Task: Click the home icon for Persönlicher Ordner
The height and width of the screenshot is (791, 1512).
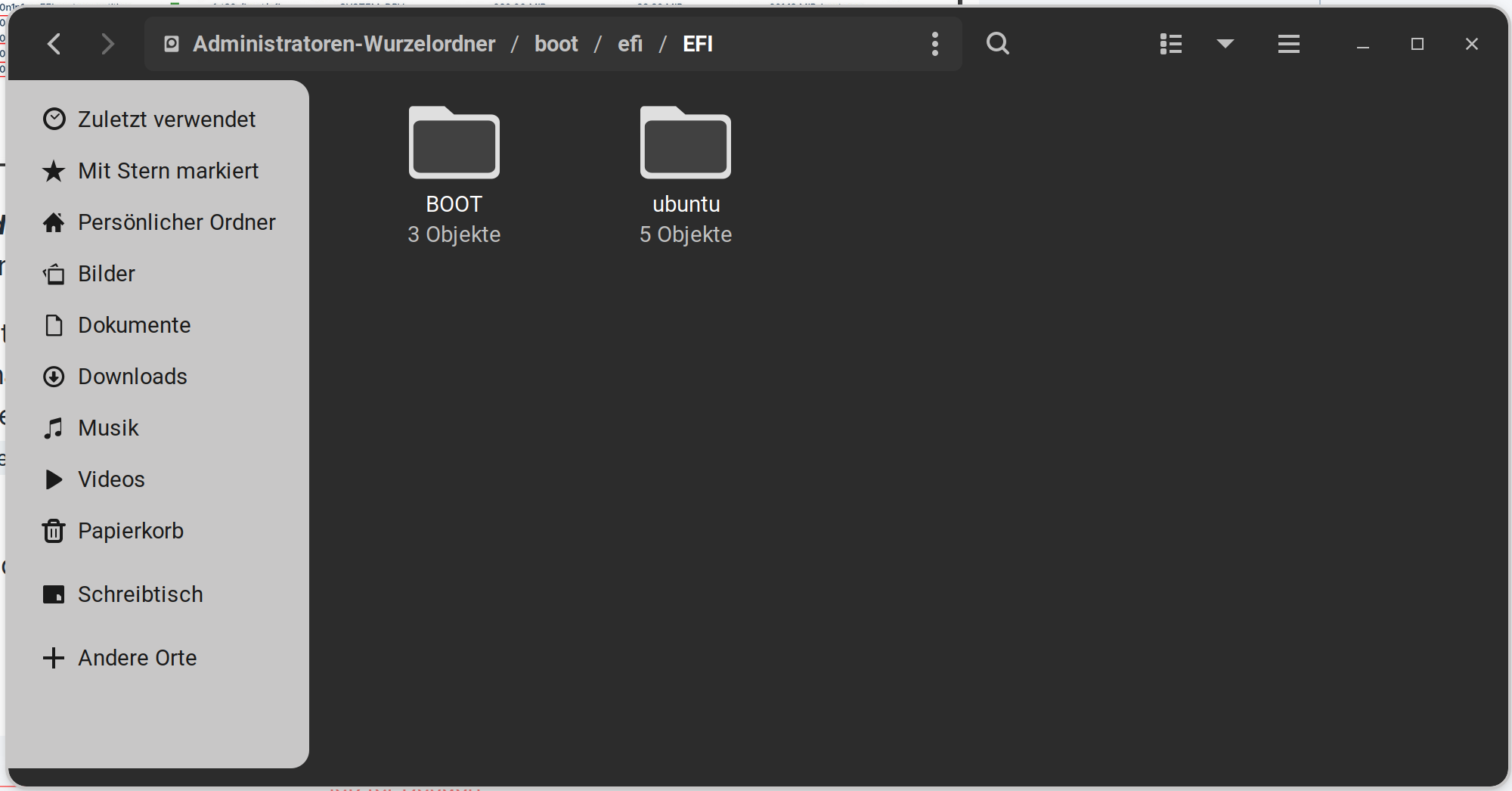Action: point(54,222)
